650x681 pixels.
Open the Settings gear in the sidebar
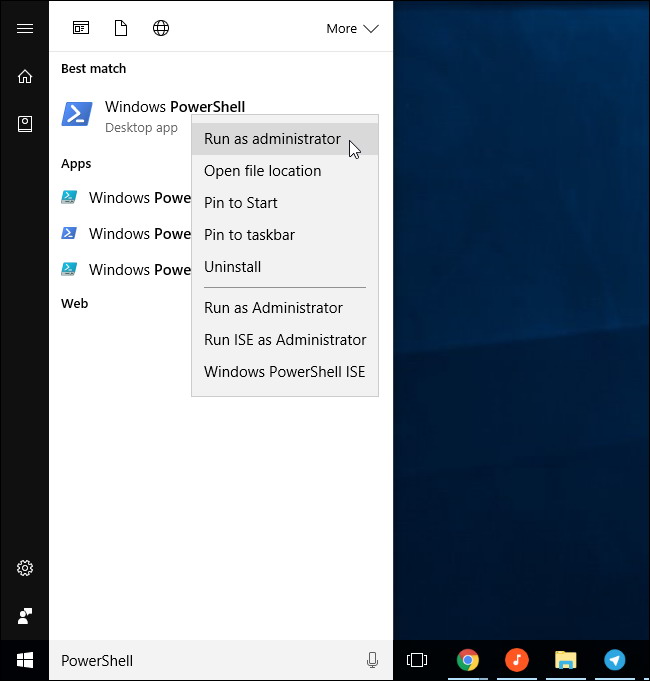25,568
